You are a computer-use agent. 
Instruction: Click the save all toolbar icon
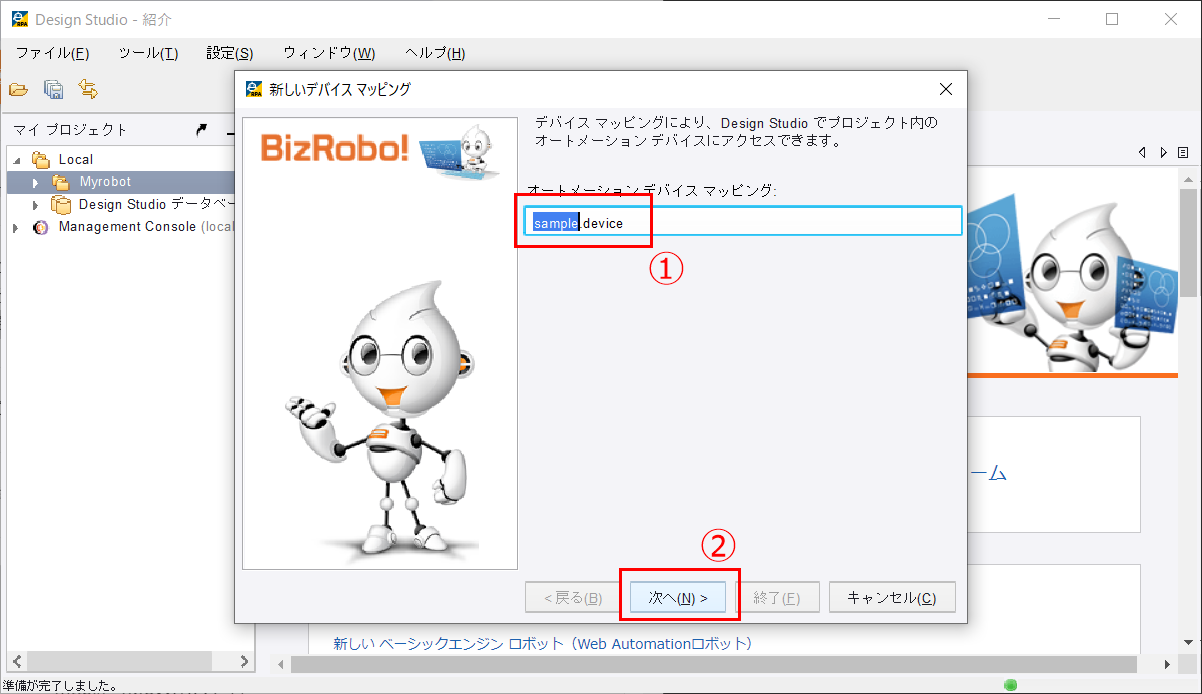(54, 90)
